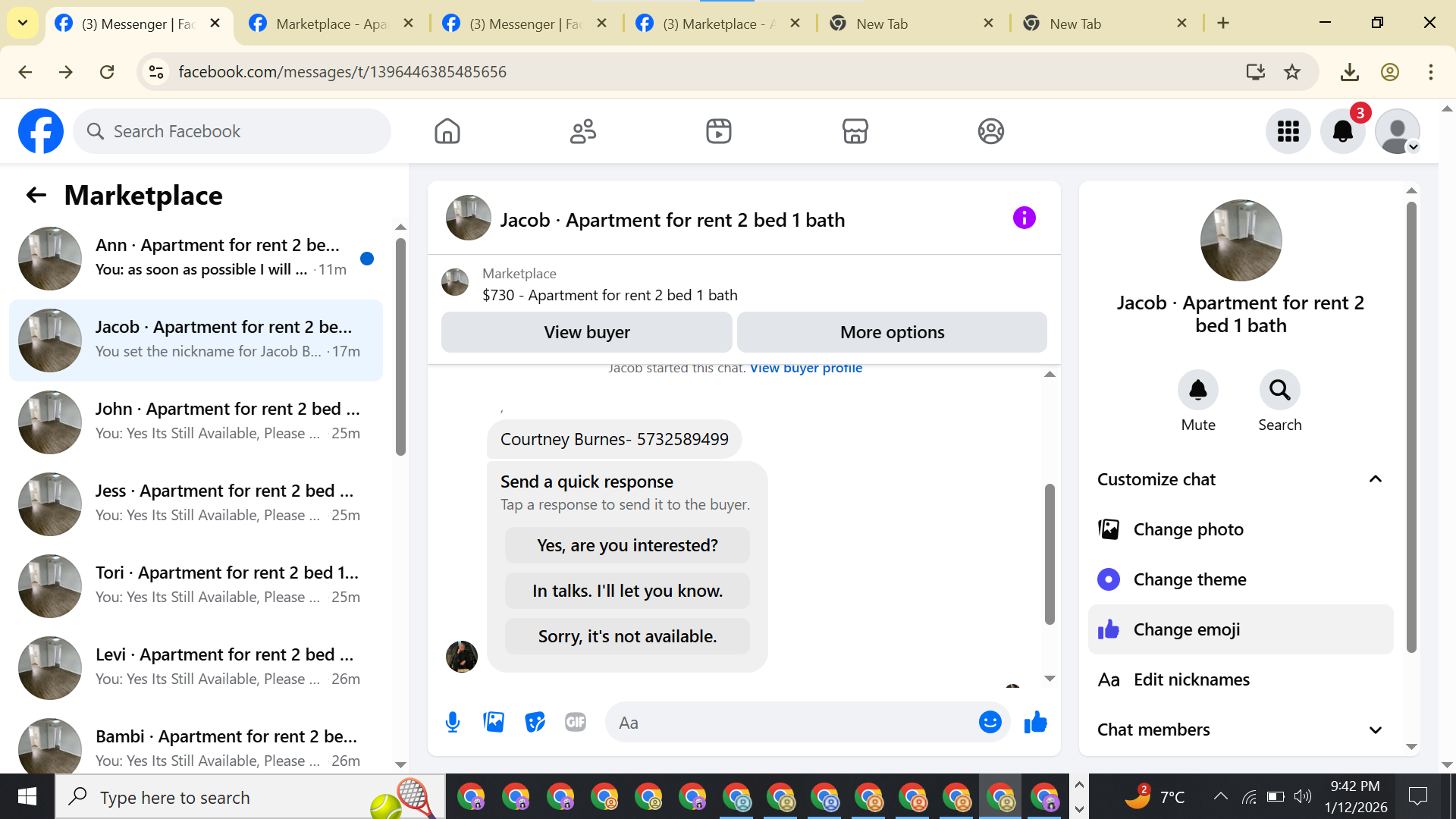Image resolution: width=1456 pixels, height=819 pixels.
Task: Collapse the Customize chat section
Action: tap(1375, 479)
